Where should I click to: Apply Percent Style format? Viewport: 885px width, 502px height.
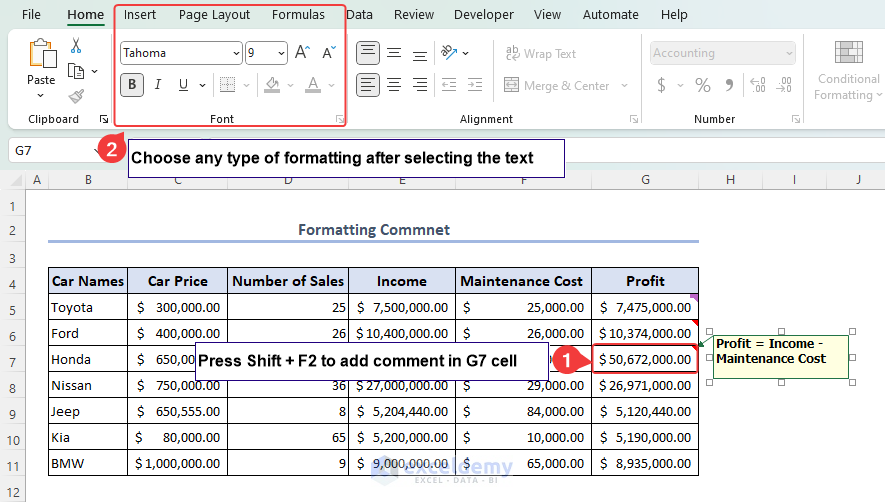(703, 85)
